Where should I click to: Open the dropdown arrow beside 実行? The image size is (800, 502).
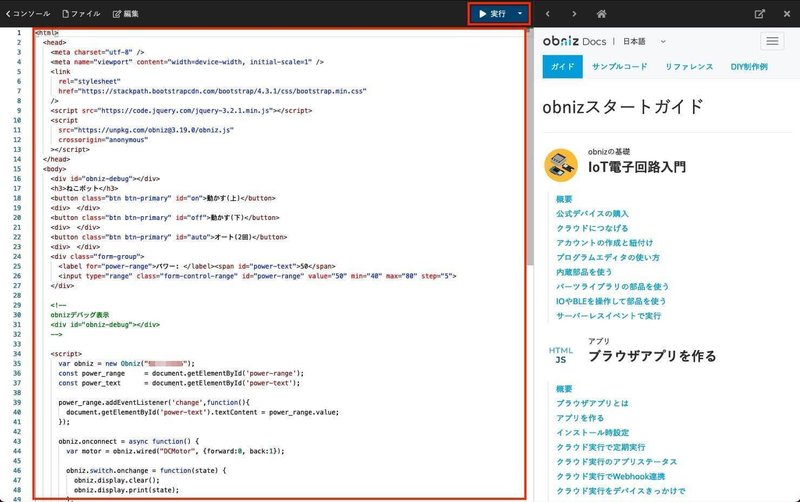(520, 14)
